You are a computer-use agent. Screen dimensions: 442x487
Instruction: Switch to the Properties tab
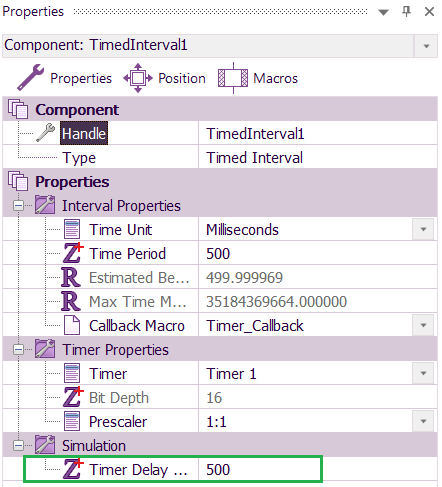click(x=64, y=78)
